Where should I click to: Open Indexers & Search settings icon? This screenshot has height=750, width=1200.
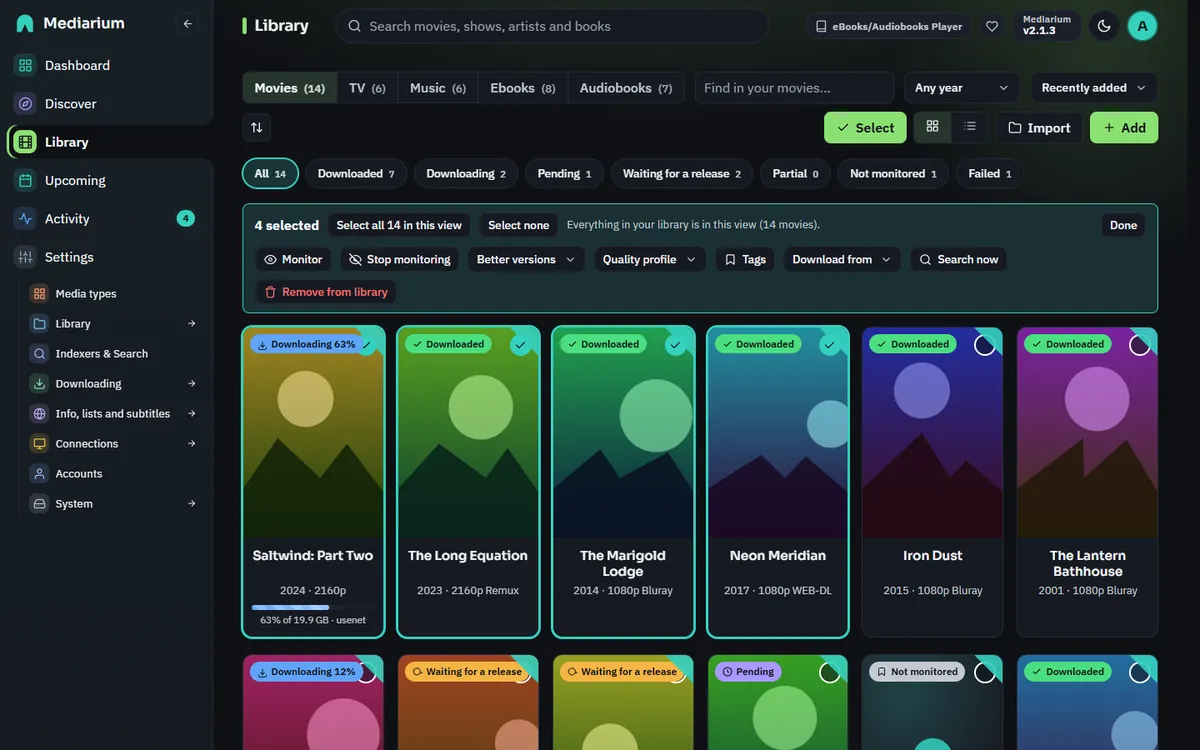coord(39,354)
